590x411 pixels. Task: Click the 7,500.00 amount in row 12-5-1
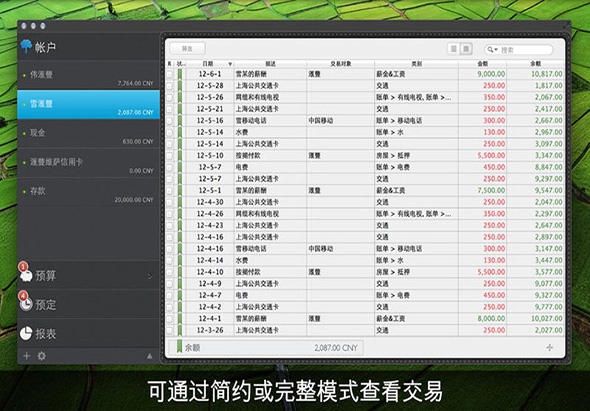[x=491, y=190]
